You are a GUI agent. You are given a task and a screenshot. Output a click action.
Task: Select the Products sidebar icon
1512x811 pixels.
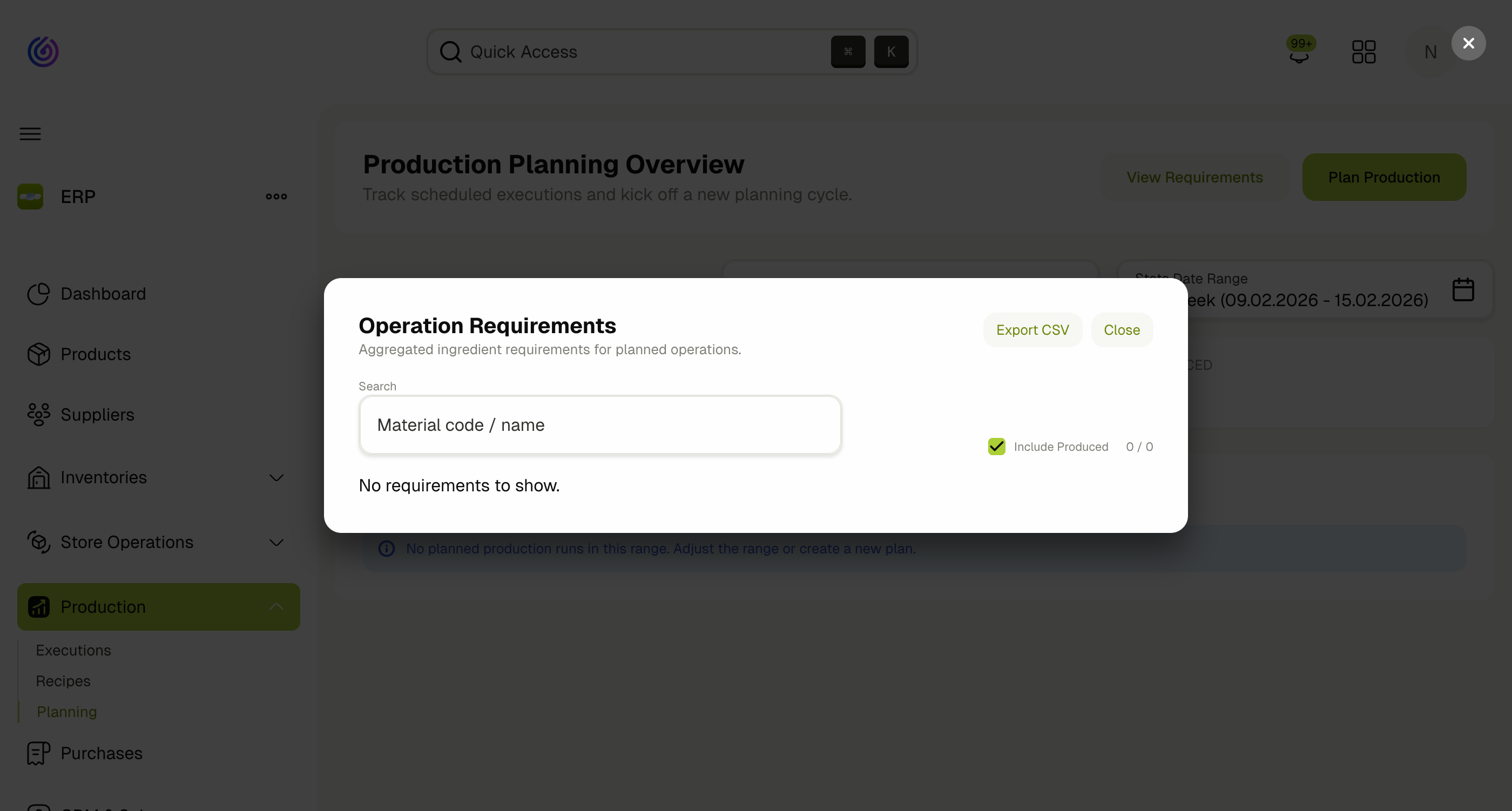click(x=38, y=354)
